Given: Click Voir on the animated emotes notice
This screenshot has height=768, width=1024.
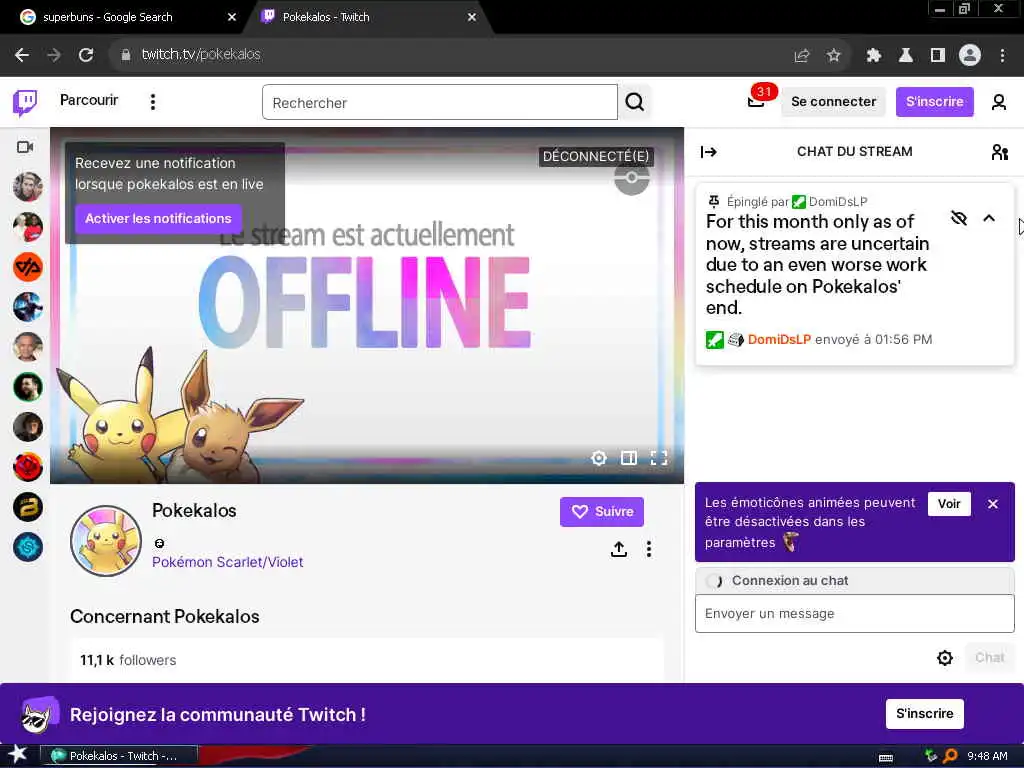Looking at the screenshot, I should click(949, 504).
